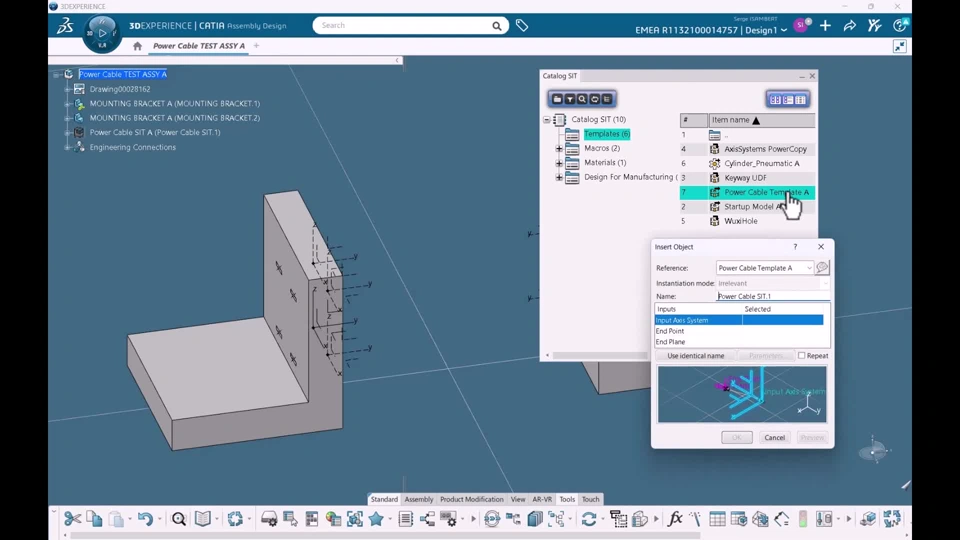960x540 pixels.
Task: Click the home icon next to tab
Action: pyautogui.click(x=137, y=46)
